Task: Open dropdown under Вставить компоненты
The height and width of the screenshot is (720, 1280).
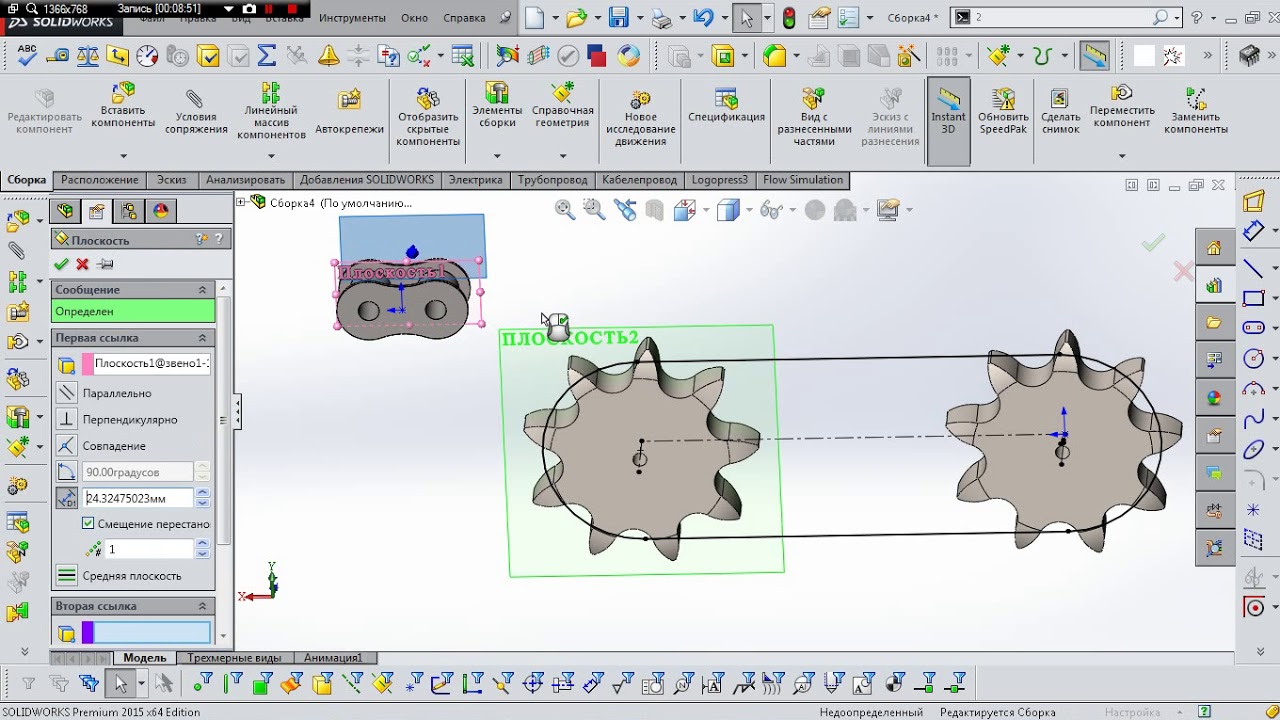Action: coord(124,156)
